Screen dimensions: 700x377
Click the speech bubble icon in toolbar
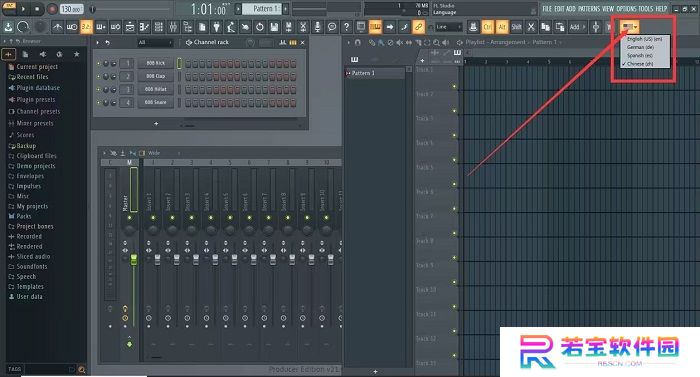click(332, 27)
